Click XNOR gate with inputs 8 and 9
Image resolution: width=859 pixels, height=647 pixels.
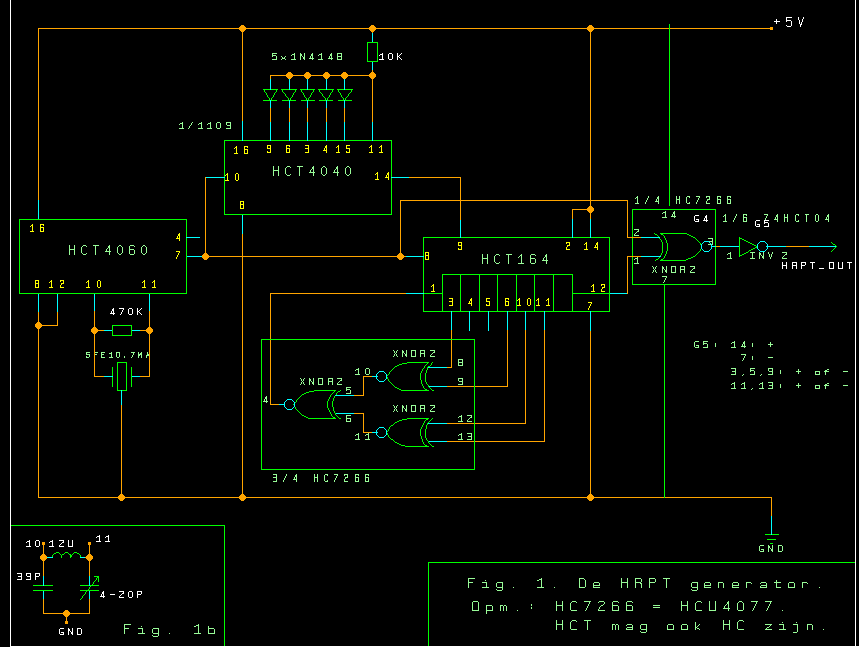point(404,377)
